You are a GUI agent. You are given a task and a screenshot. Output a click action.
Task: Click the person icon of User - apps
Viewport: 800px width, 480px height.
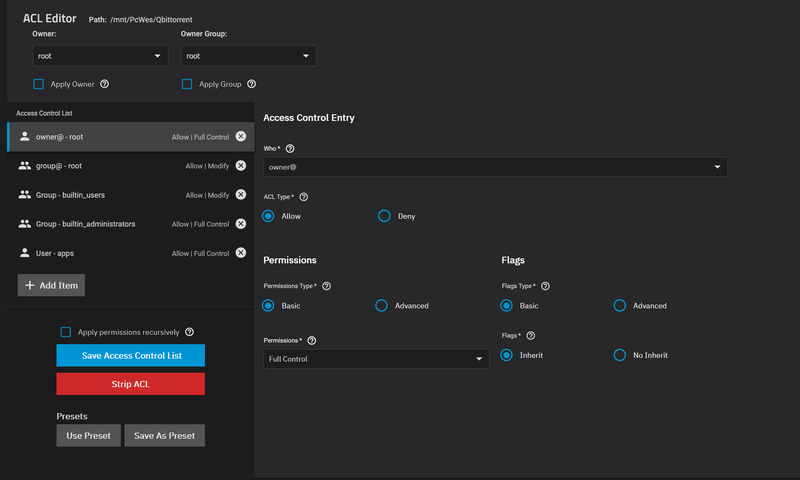click(x=24, y=252)
